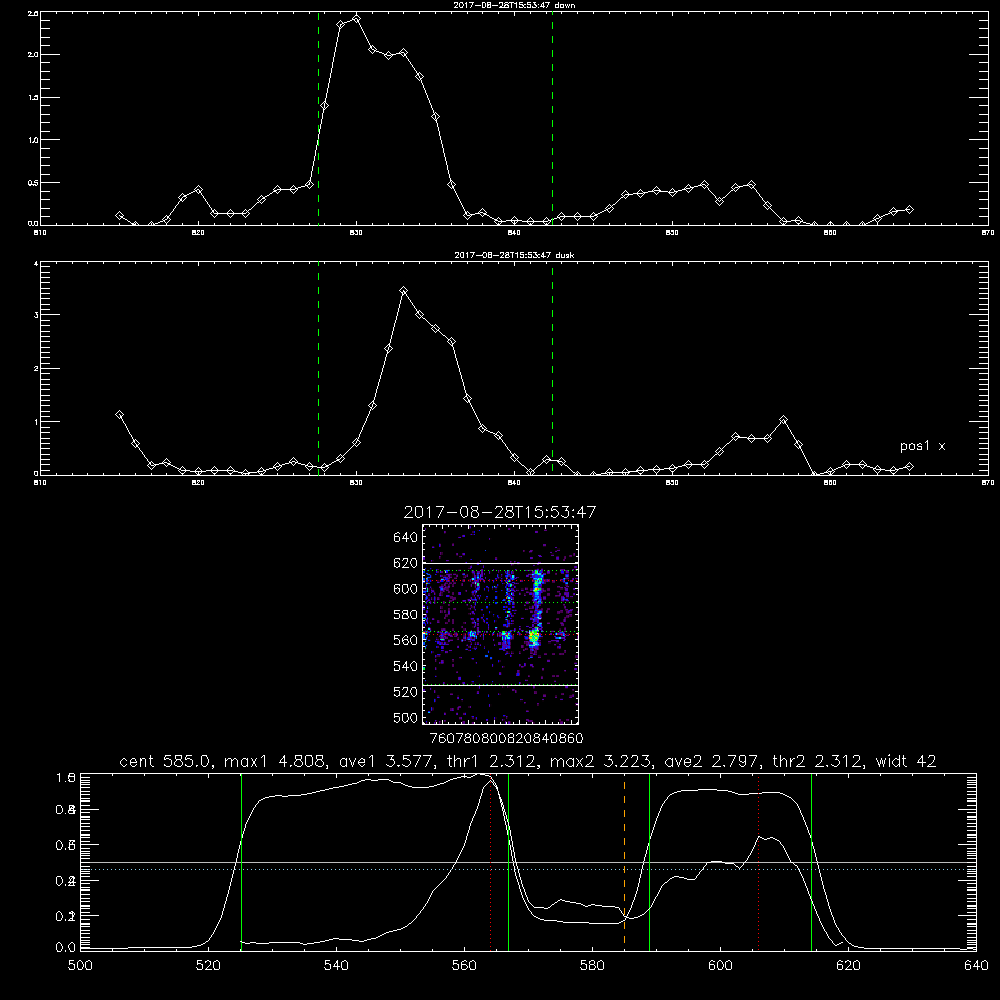Click x-axis label 600 on the bottom plot
This screenshot has width=1000, height=1000.
(720, 966)
